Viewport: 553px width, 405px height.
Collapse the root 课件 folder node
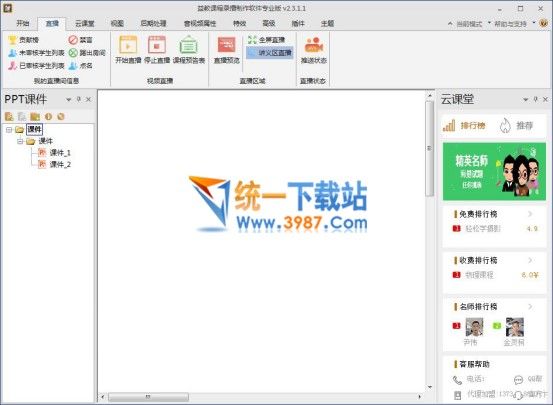click(9, 130)
